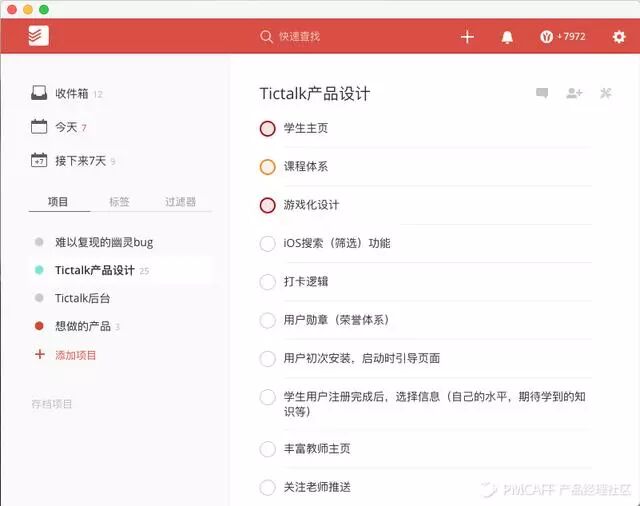Complete task 用户勋章（荣誉体系）
640x506 pixels.
(x=267, y=320)
